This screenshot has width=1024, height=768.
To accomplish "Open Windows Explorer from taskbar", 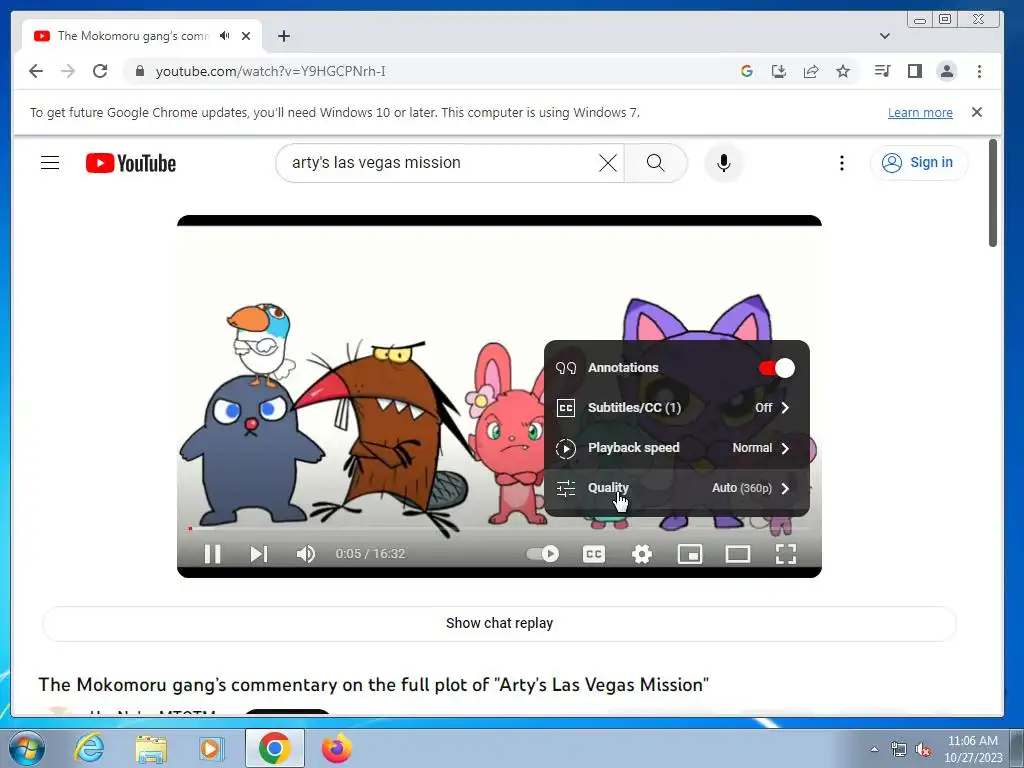I will coord(151,748).
